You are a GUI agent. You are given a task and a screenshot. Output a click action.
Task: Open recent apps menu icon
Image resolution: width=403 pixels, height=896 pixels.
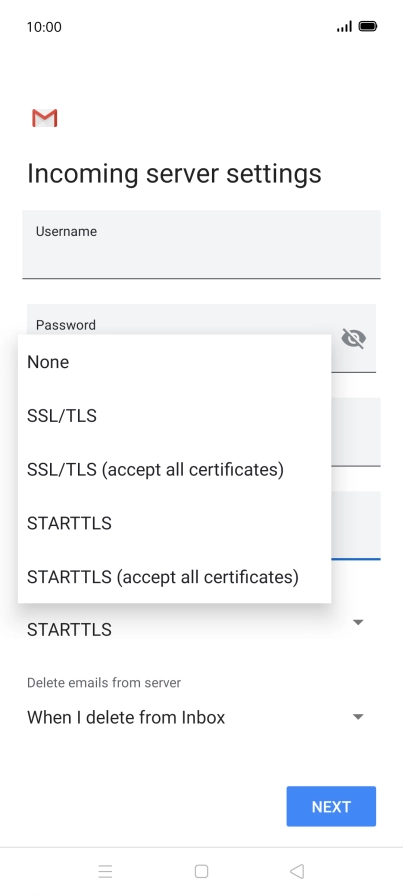(105, 871)
